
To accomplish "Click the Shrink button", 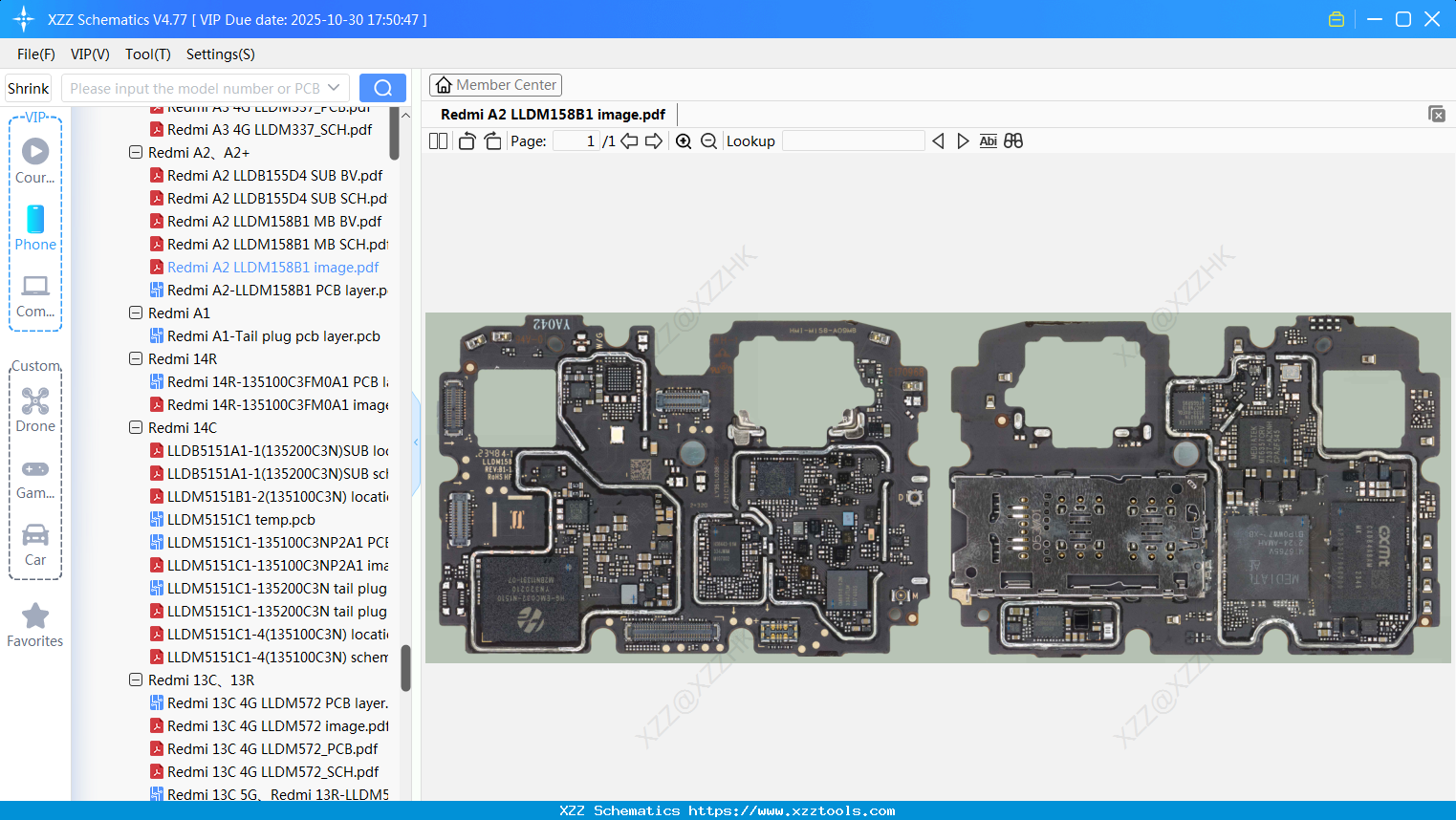I will pos(29,88).
